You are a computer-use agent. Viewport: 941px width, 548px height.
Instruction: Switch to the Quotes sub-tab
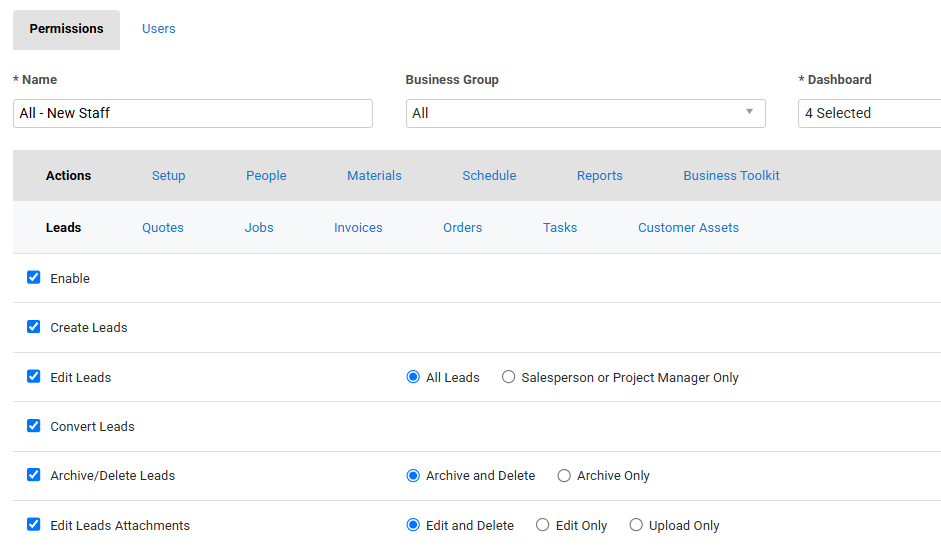pyautogui.click(x=163, y=228)
